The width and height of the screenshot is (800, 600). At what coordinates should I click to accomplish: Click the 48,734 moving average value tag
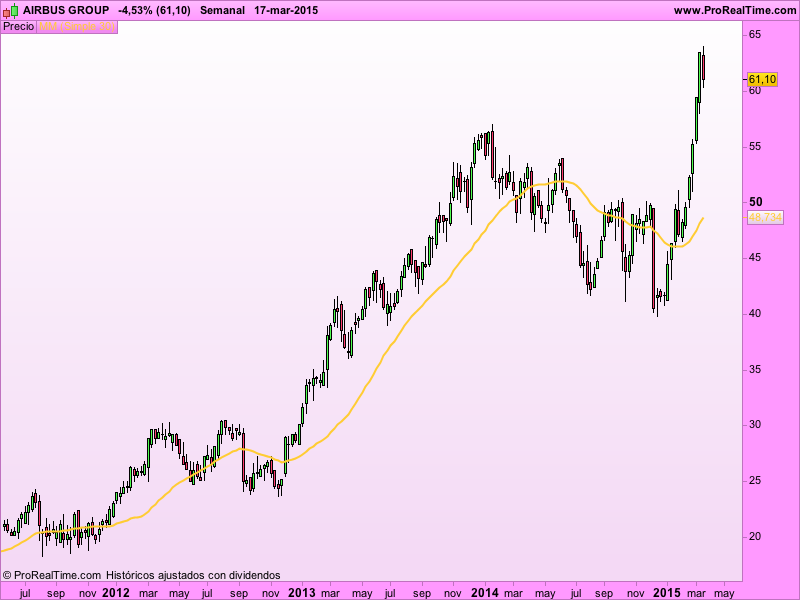click(765, 217)
